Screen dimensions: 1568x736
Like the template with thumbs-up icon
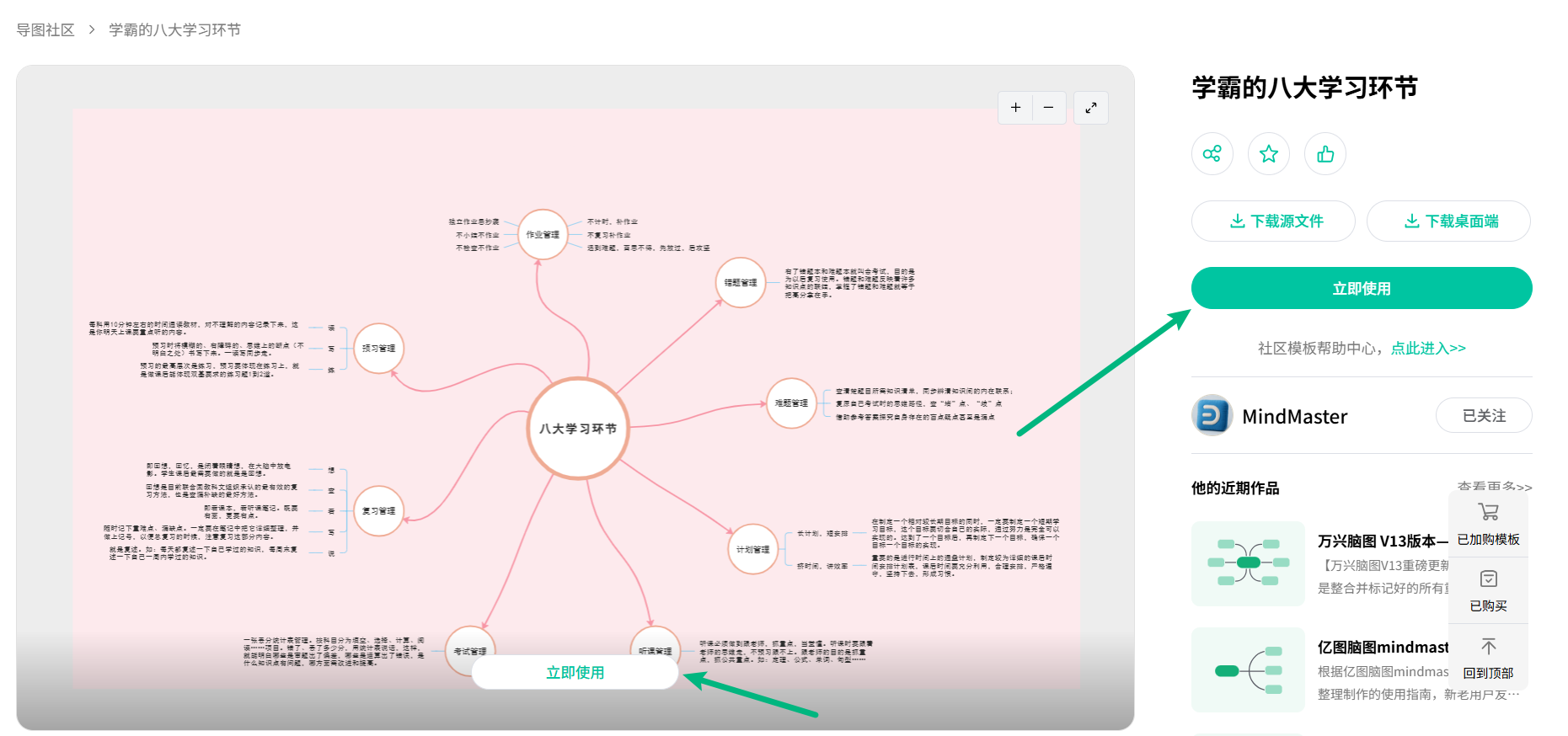click(x=1325, y=153)
